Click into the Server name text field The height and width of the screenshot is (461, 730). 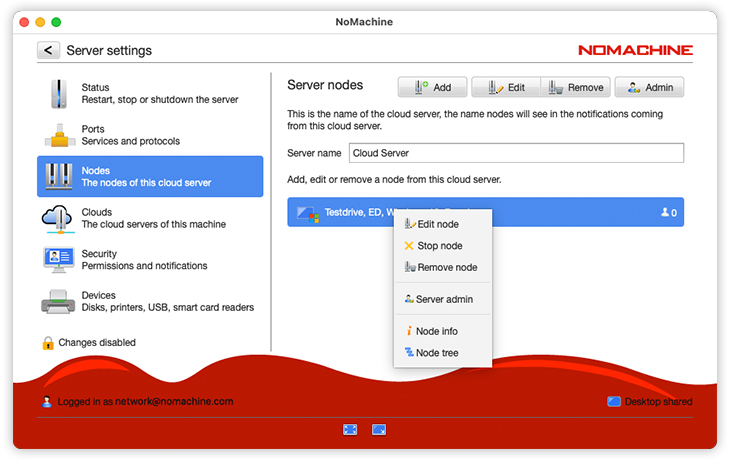[x=516, y=153]
